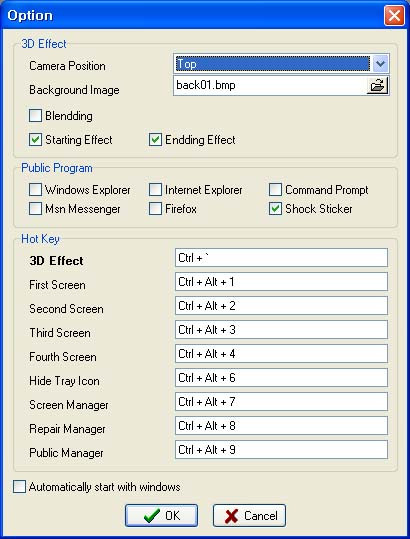Click the Hide Tray Icon hotkey field

281,377
